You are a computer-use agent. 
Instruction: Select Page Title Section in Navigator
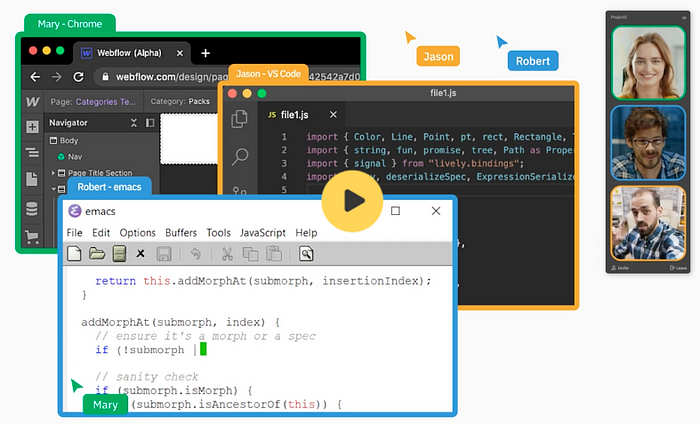click(95, 173)
